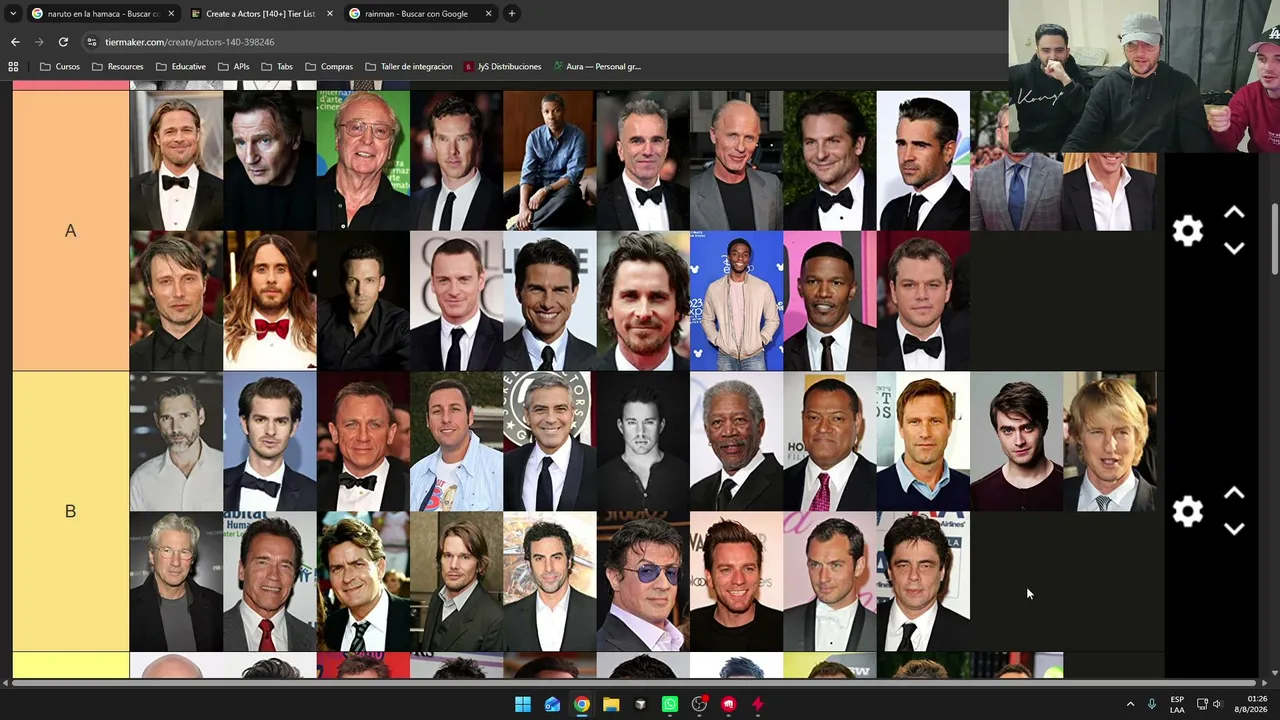Select the black-and-white shirtless portrait in tier B
The image size is (1280, 720).
[x=643, y=441]
